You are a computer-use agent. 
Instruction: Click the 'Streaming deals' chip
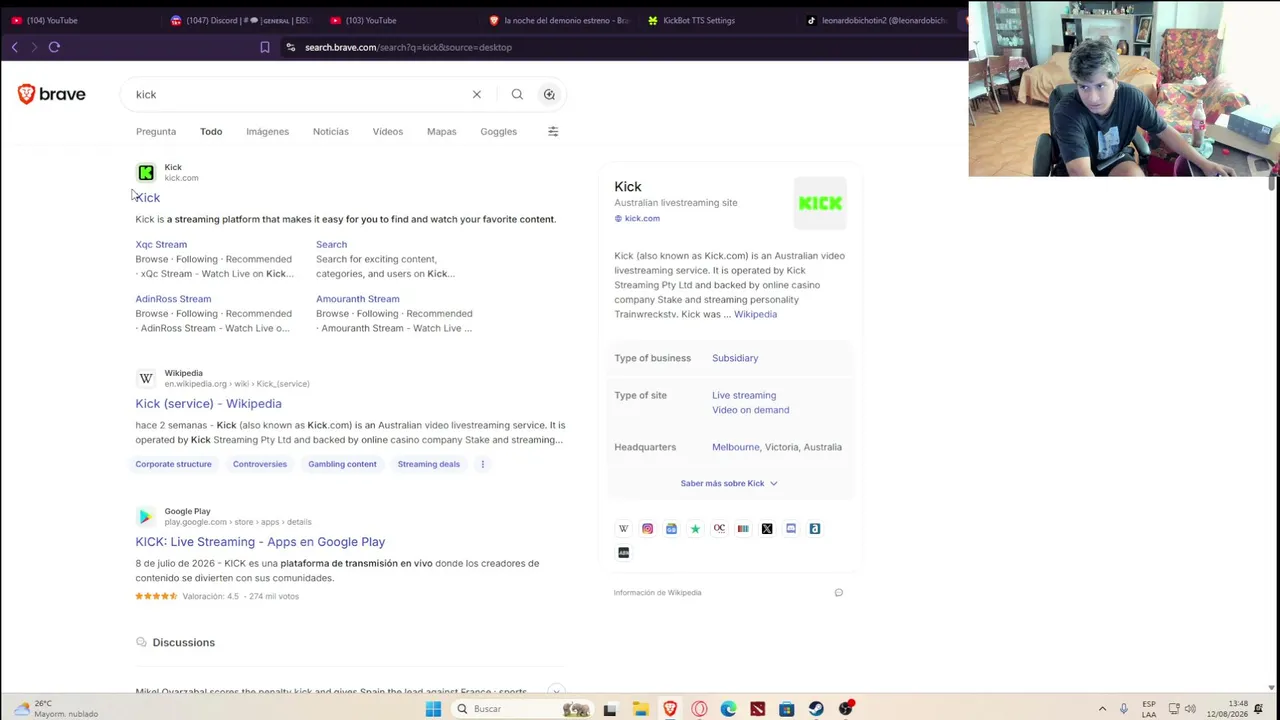[x=428, y=464]
